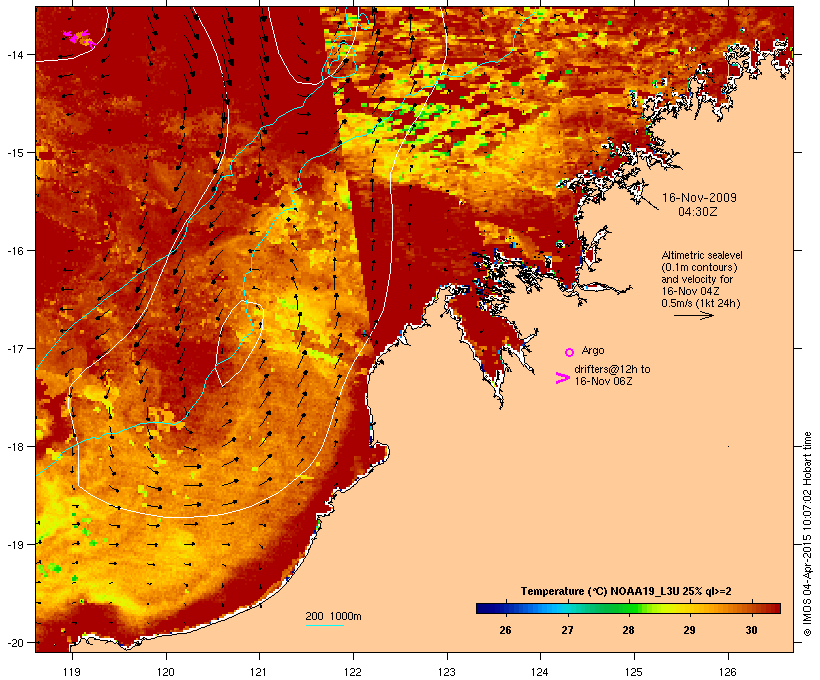This screenshot has height=680, width=820.
Task: Click the 27 value on color scale
Action: 567,630
